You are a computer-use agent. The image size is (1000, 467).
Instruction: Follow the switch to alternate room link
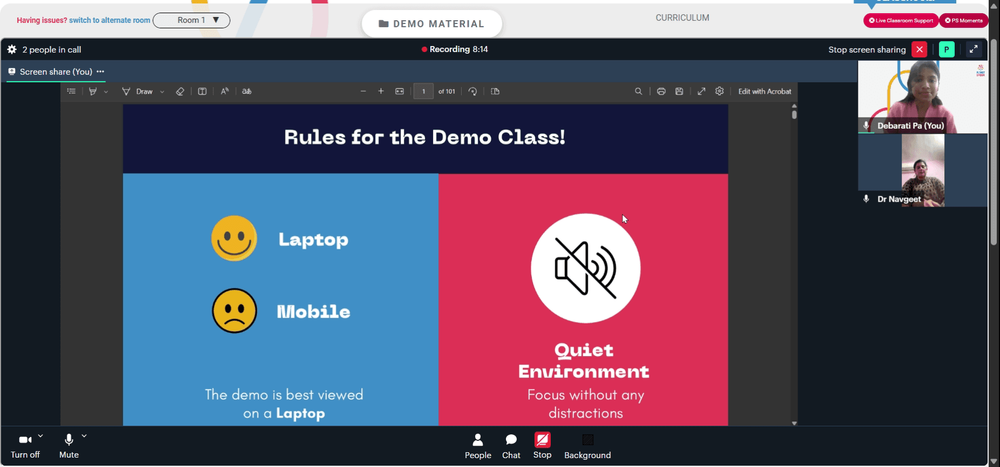coord(110,20)
